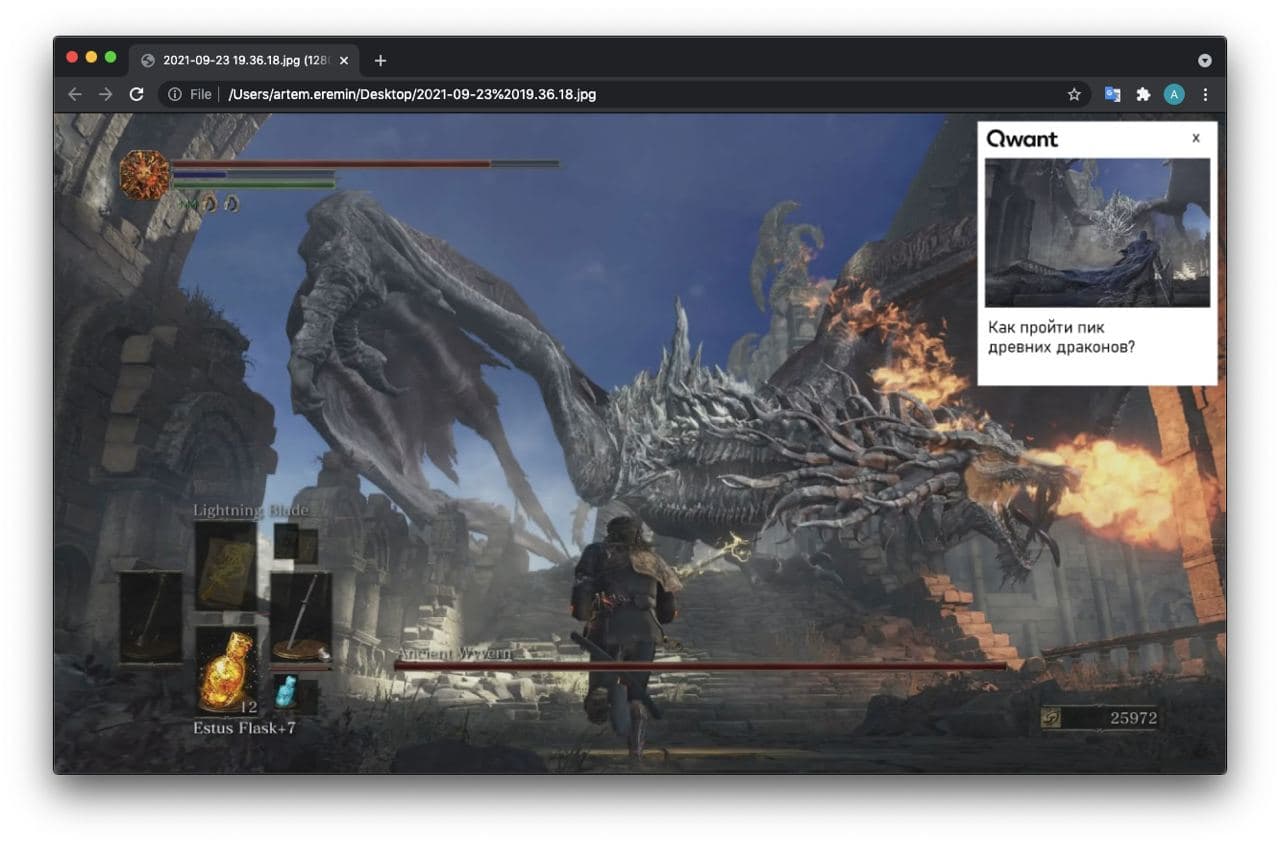Click the Lightning Blade spell slot icon
1280x845 pixels.
tap(226, 565)
